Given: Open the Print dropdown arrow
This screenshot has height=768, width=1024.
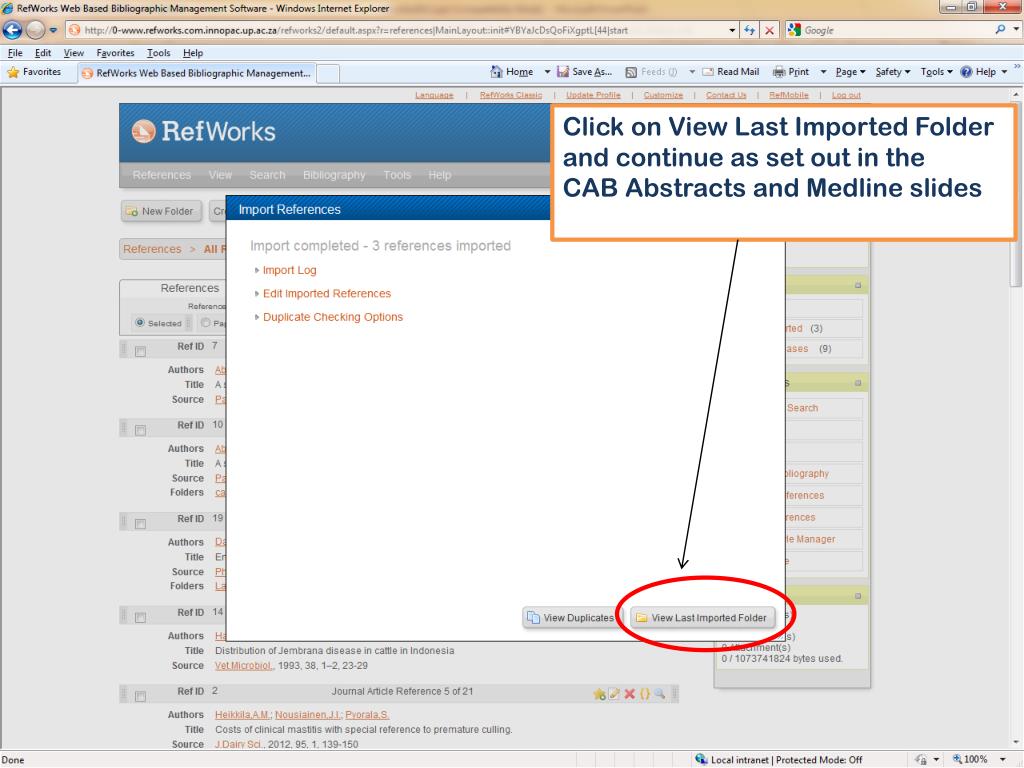Looking at the screenshot, I should pyautogui.click(x=823, y=72).
